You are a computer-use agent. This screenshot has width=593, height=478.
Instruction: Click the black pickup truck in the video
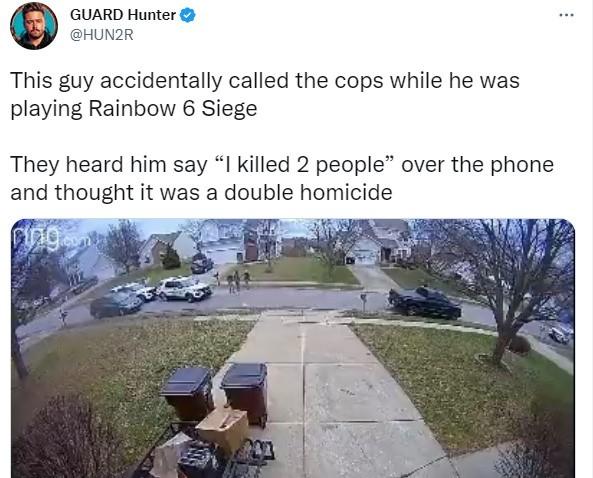coord(424,302)
